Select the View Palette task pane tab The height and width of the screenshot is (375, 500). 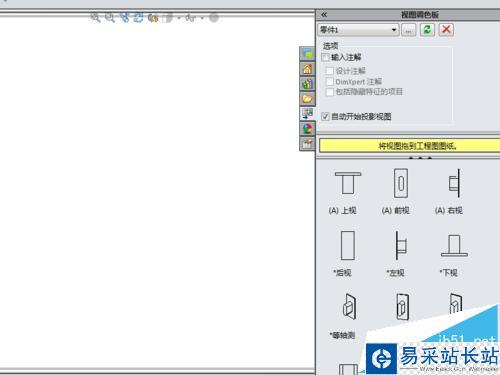(307, 114)
